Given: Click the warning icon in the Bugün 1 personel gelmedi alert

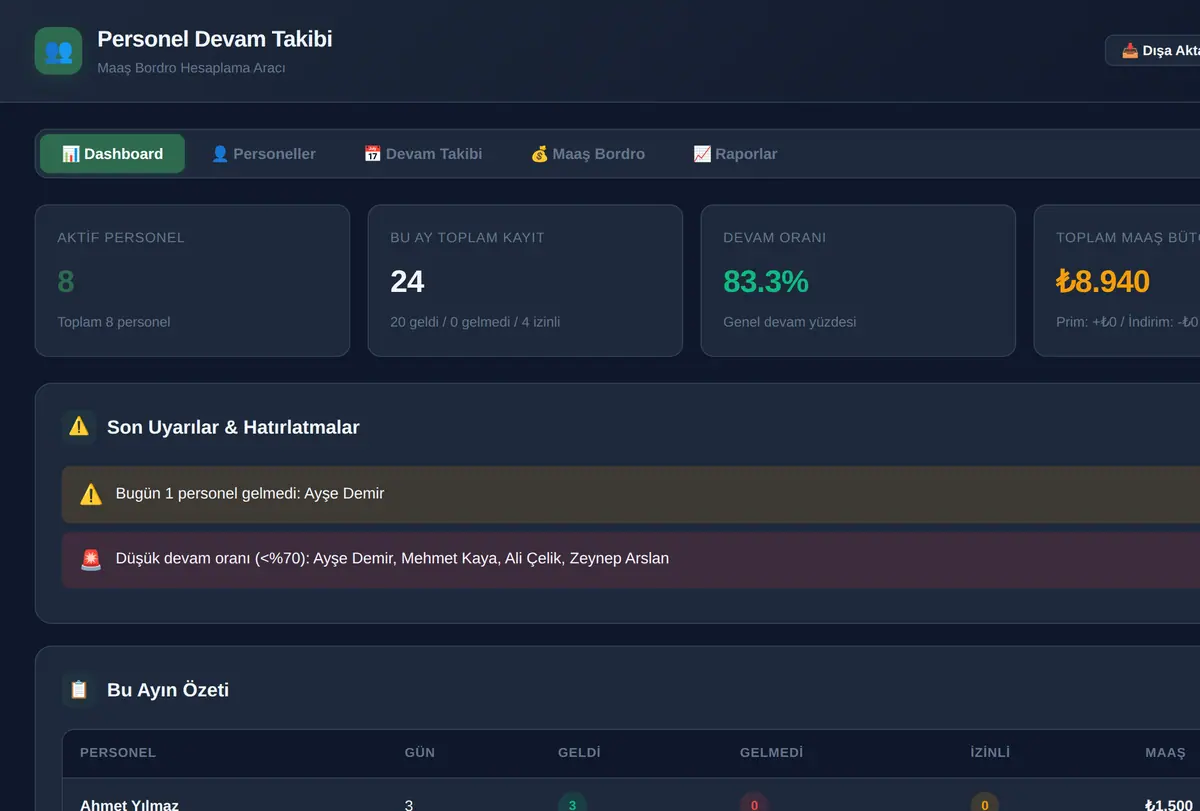Looking at the screenshot, I should [x=91, y=494].
